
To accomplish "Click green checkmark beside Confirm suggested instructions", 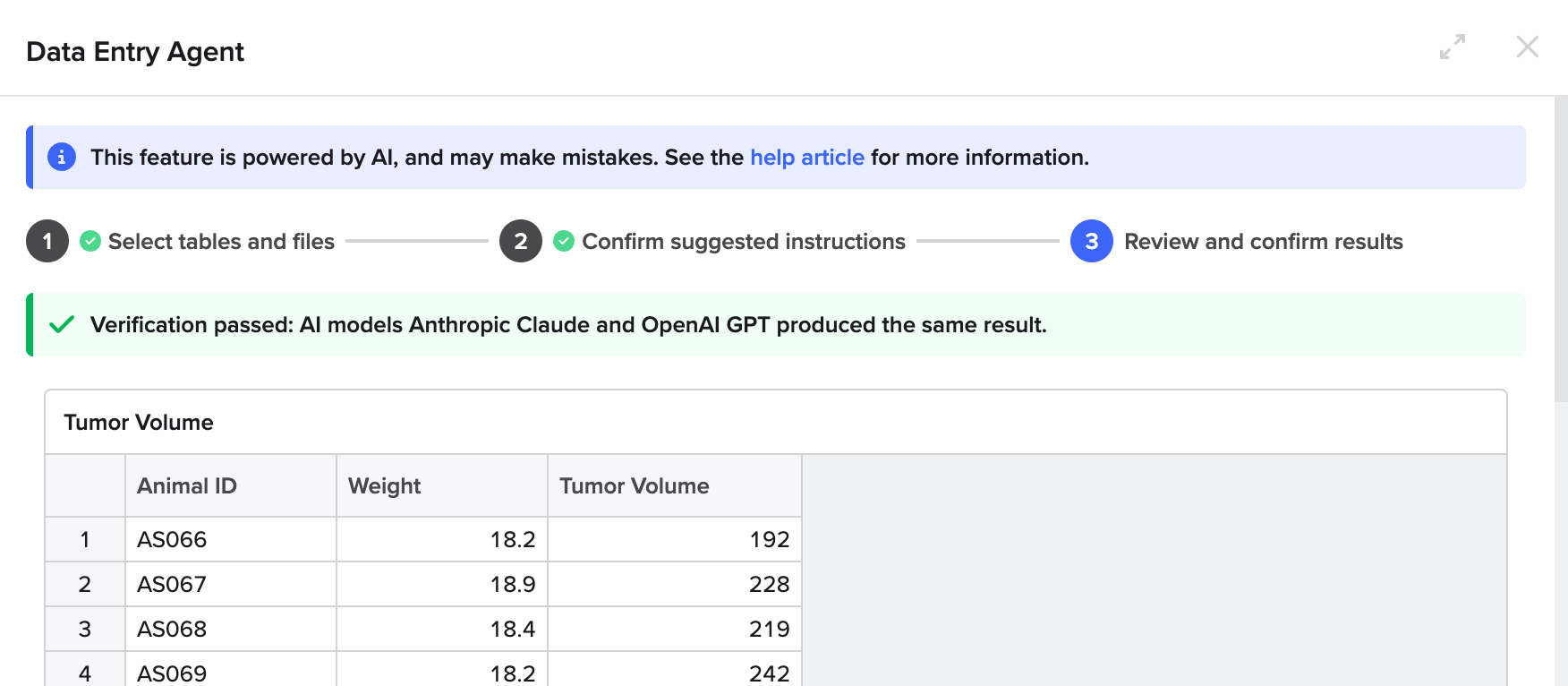I will click(564, 241).
